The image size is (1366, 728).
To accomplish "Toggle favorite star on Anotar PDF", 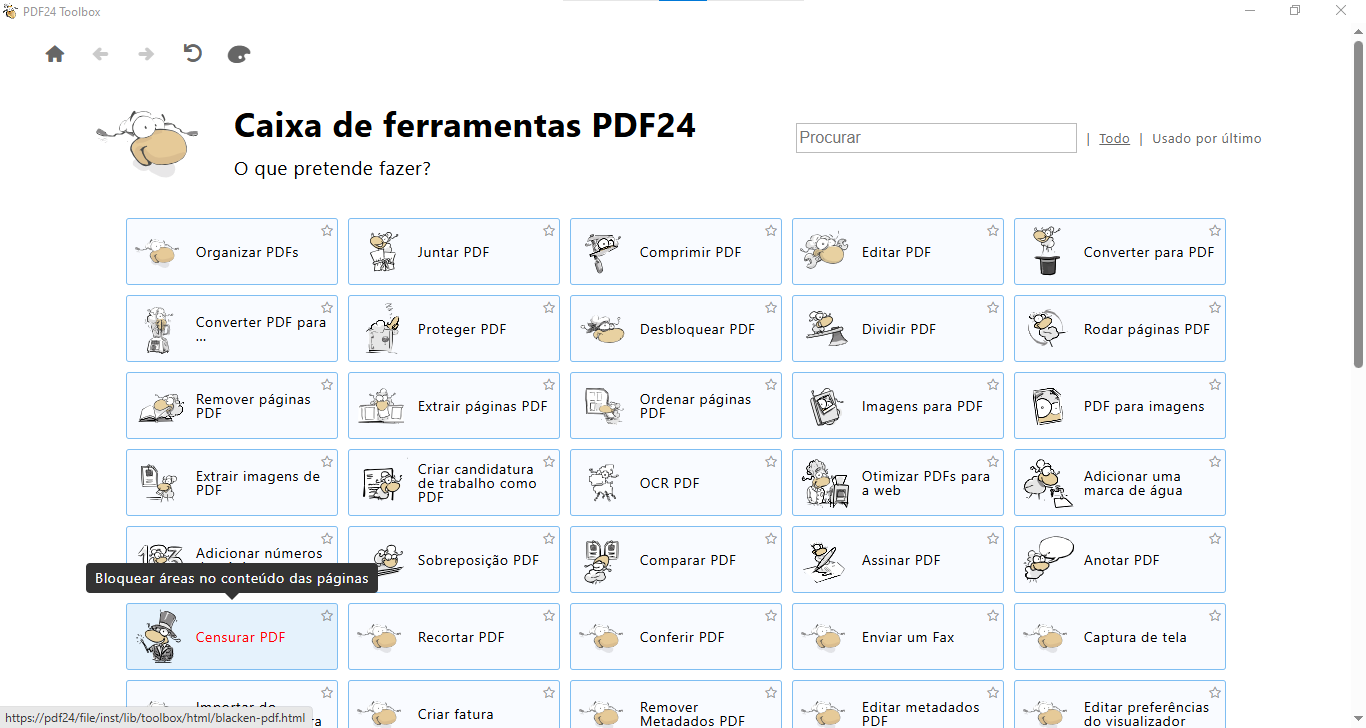I will pos(1215,539).
